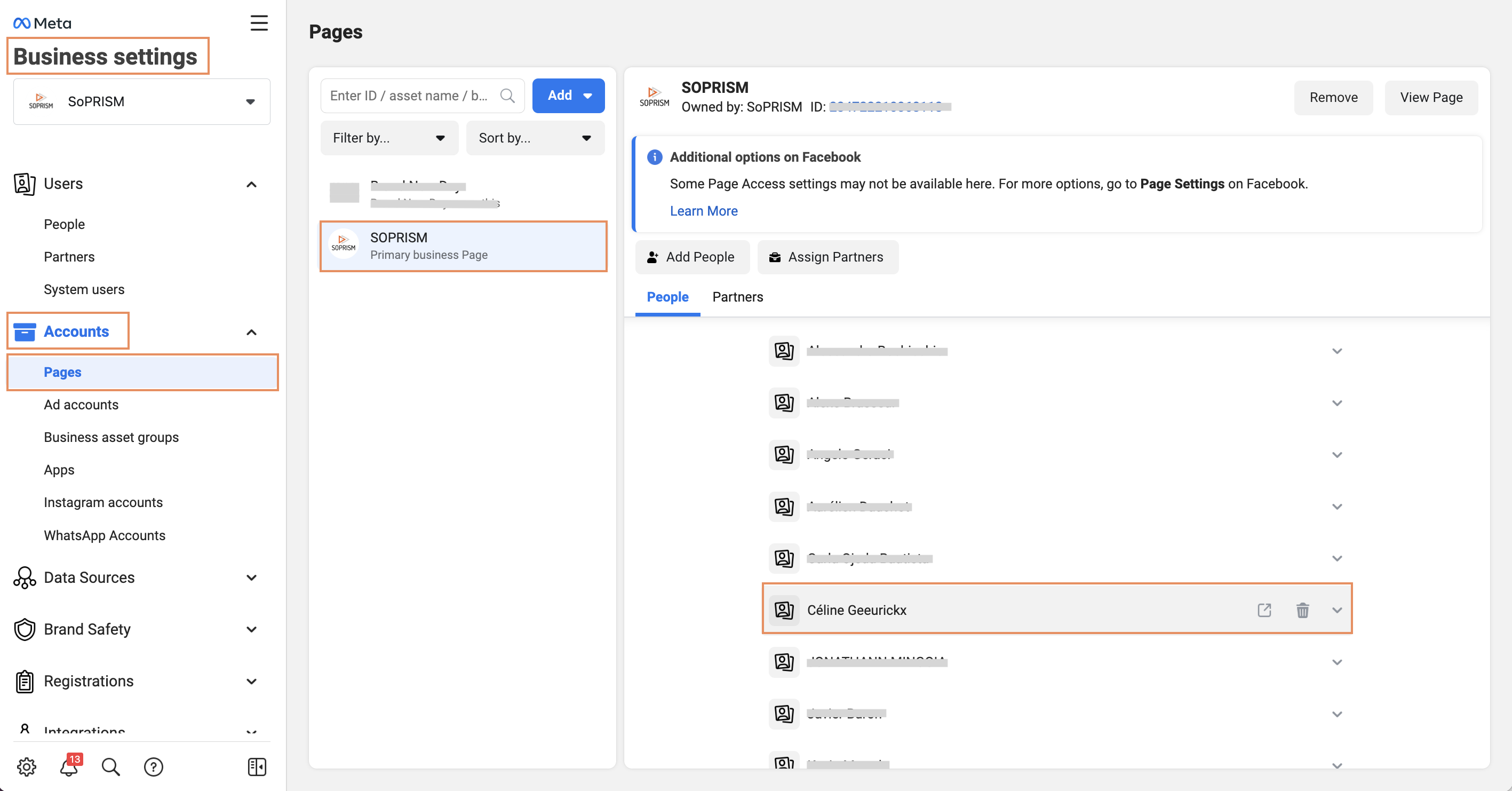
Task: Open Partners under Users
Action: point(69,257)
